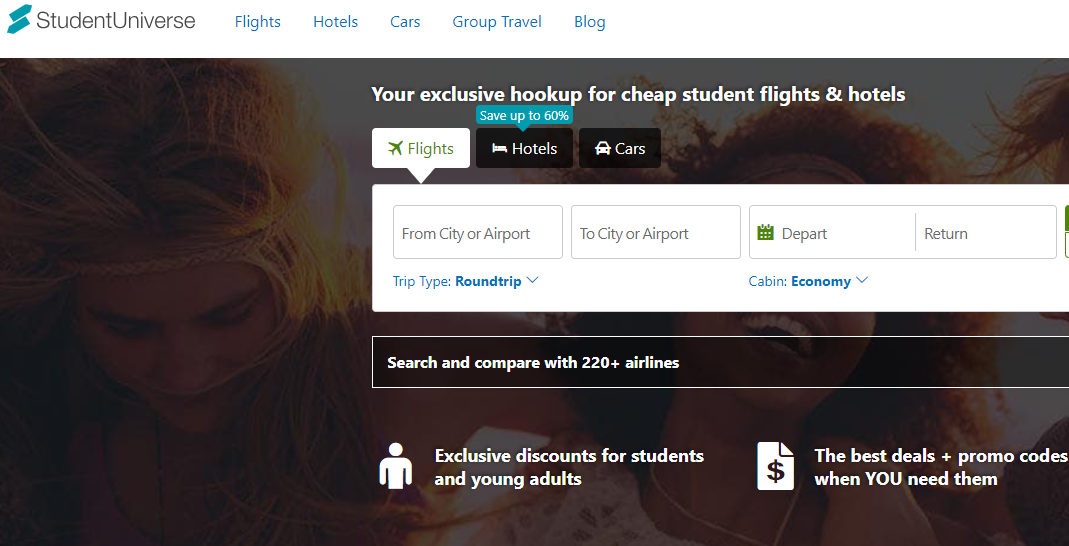Viewport: 1069px width, 546px height.
Task: Expand the Trip Type Roundtrip dropdown
Action: tap(497, 281)
